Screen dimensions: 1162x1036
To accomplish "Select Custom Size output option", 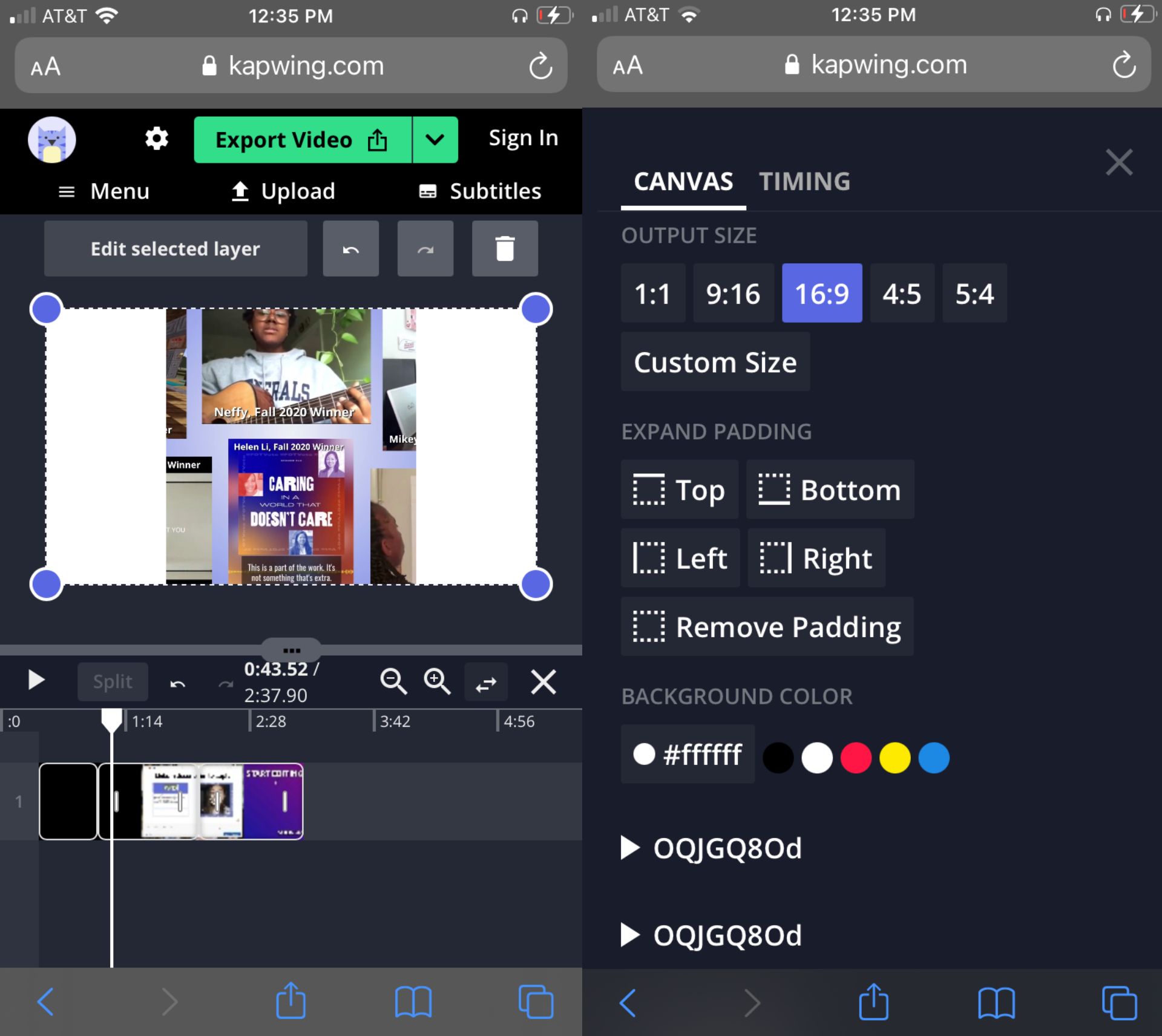I will click(x=715, y=362).
